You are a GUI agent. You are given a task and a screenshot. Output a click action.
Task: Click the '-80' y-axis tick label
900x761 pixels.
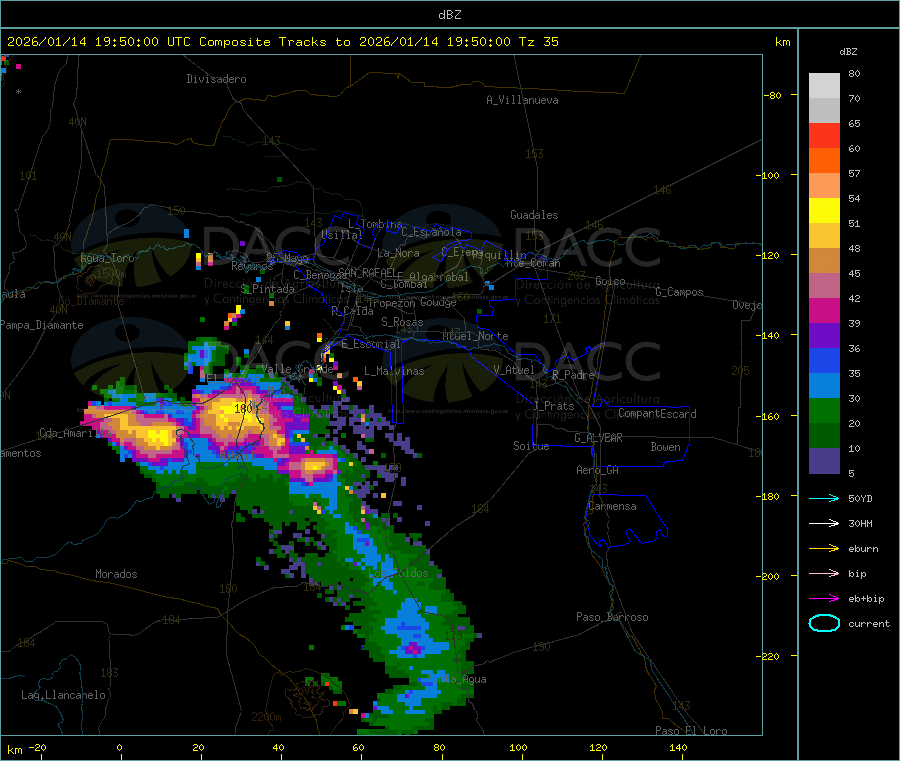point(773,95)
